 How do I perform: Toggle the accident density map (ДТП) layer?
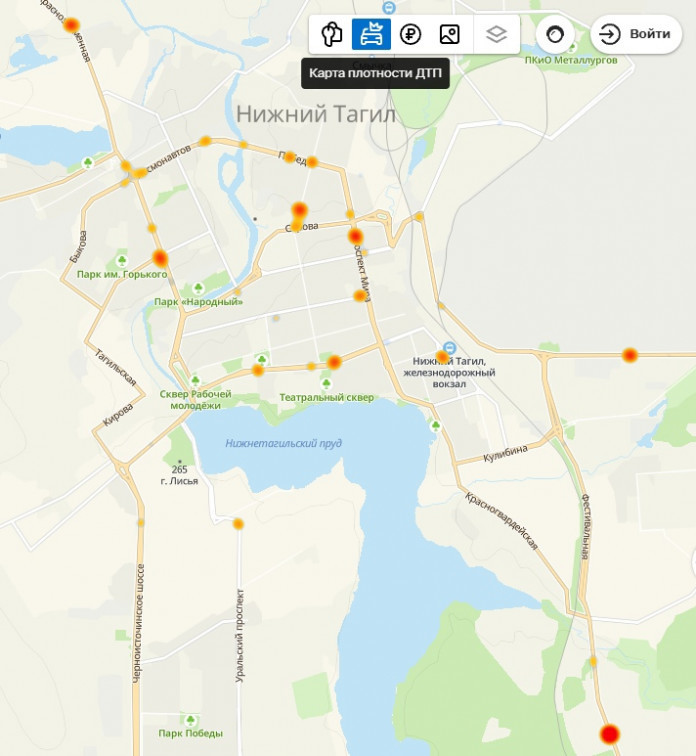(371, 34)
